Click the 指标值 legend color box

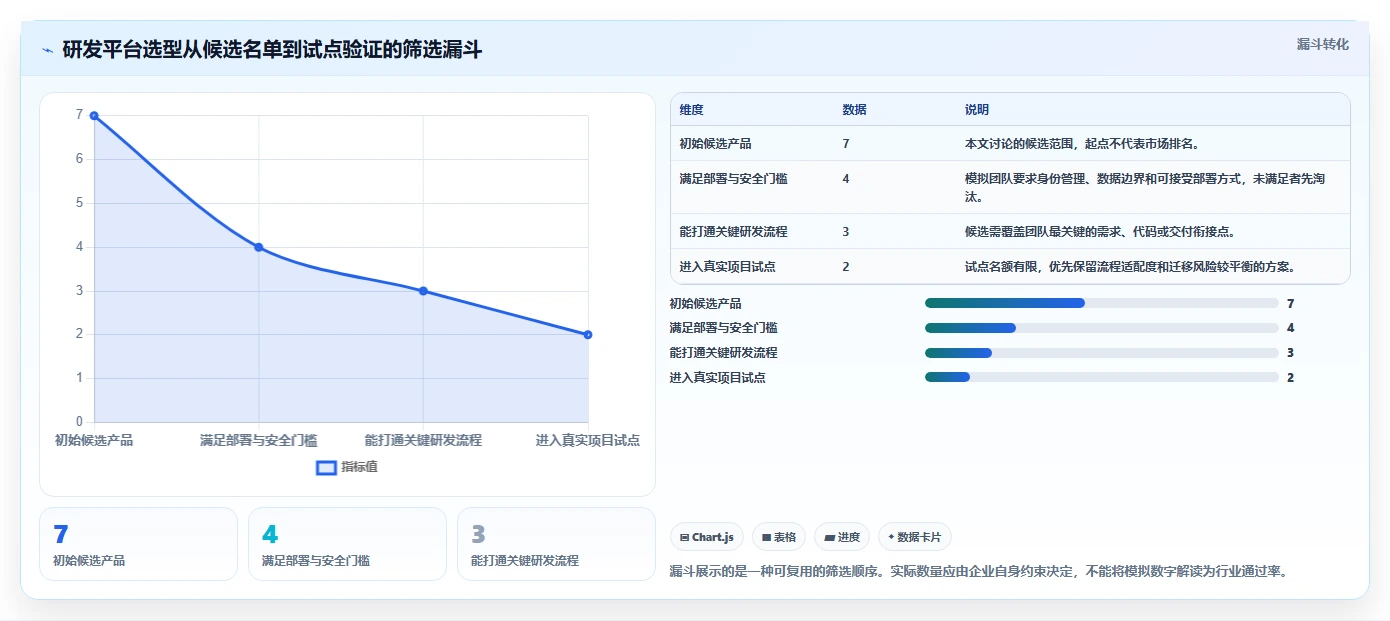326,467
